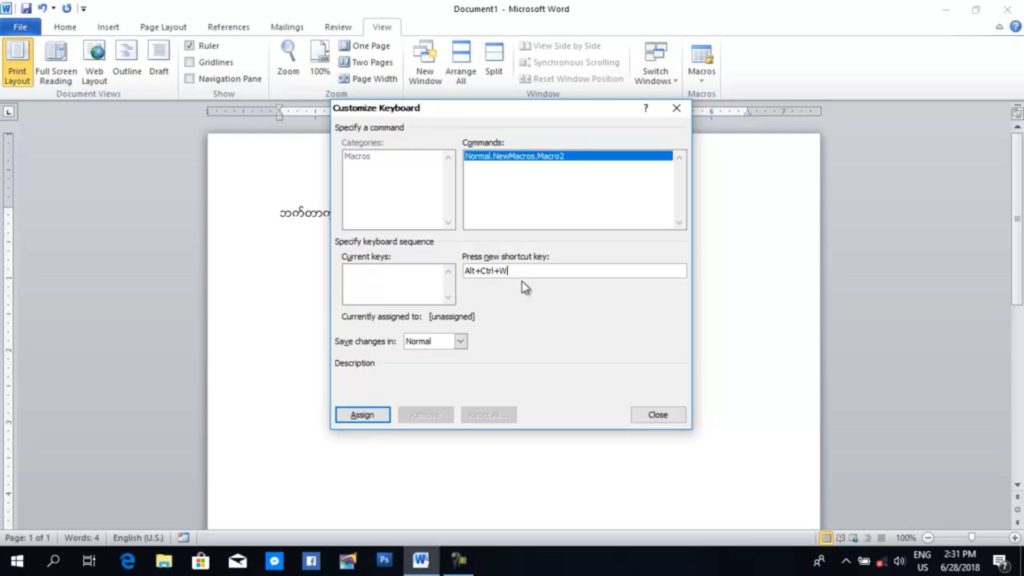The image size is (1024, 576).
Task: Close Customize Keyboard with X
Action: (676, 108)
